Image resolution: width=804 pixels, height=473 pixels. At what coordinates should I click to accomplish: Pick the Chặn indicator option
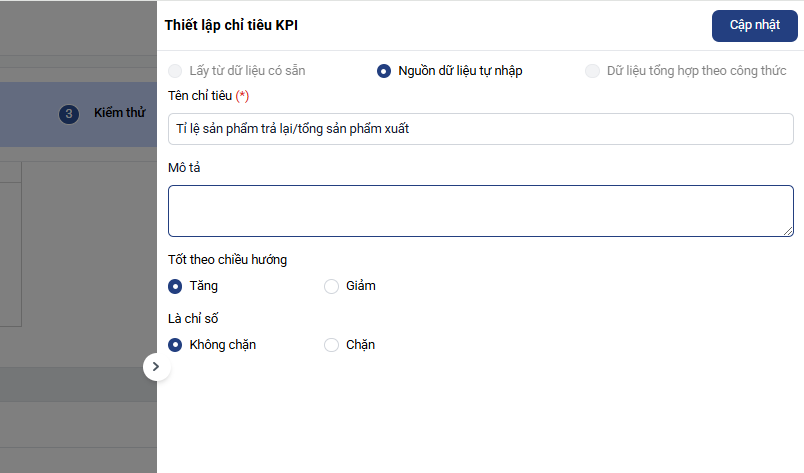tap(332, 345)
